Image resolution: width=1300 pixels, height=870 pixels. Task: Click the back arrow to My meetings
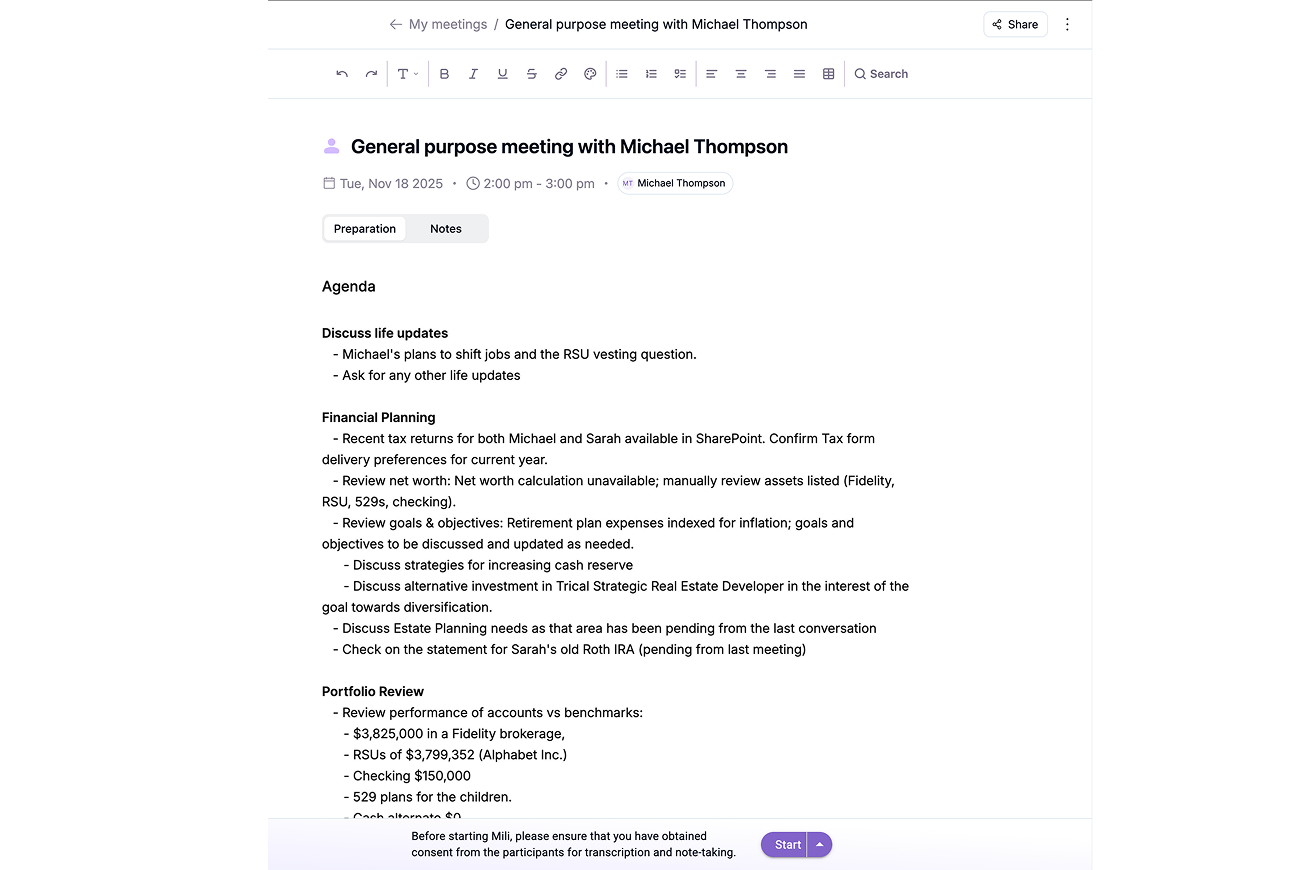[x=396, y=24]
